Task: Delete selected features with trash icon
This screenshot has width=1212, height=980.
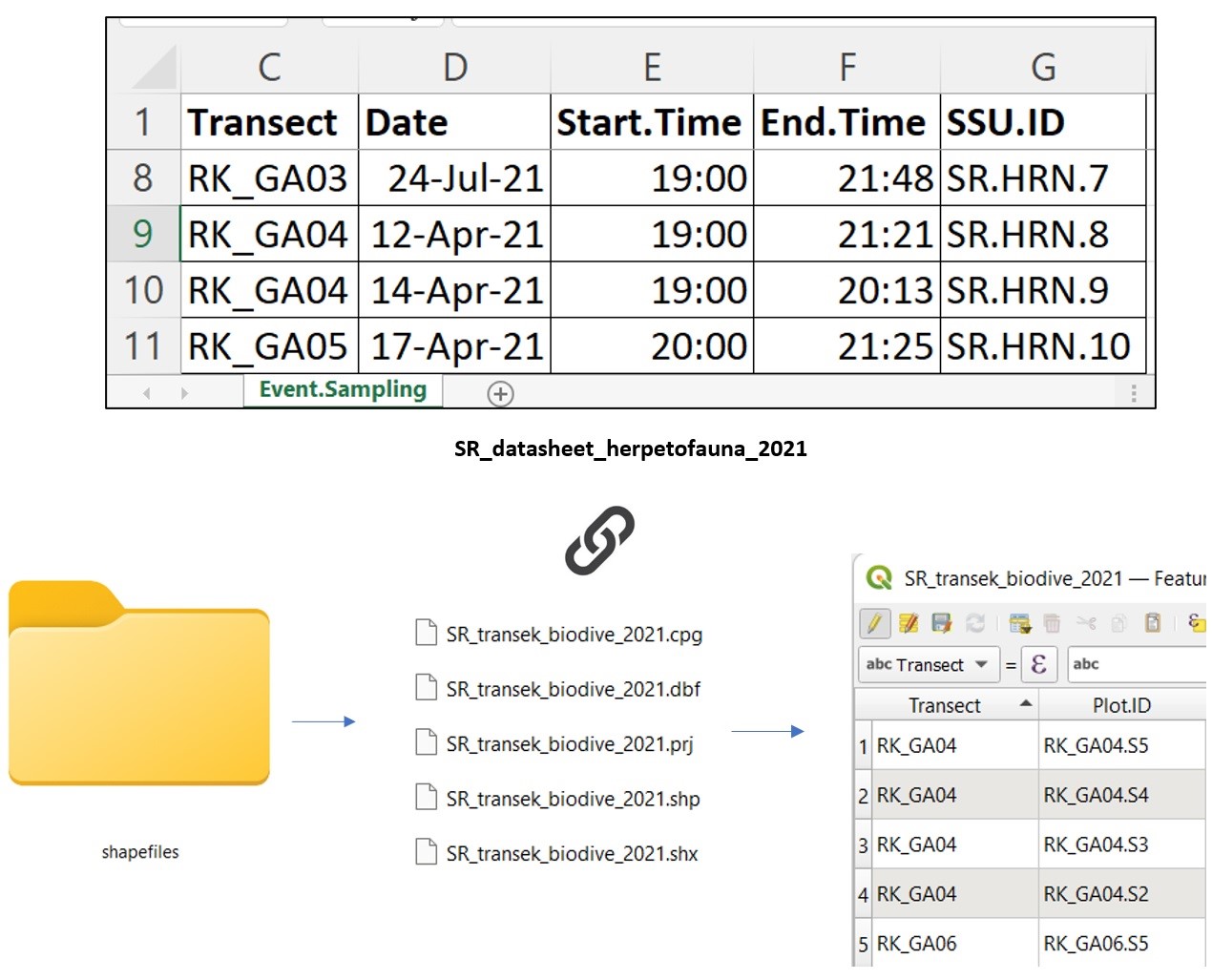Action: pos(1052,623)
